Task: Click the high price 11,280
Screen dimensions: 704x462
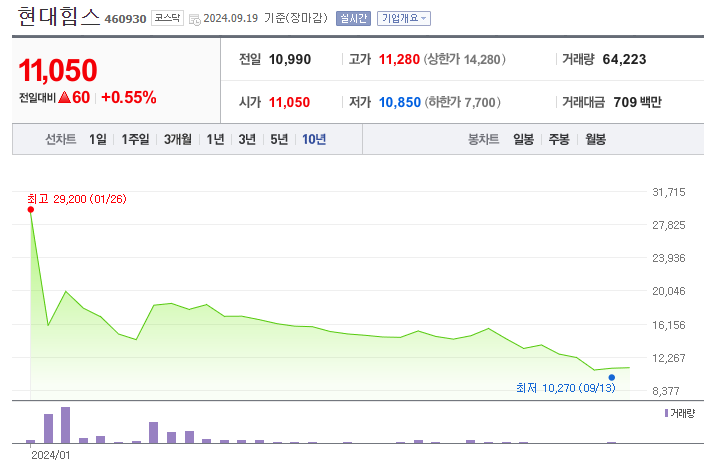Action: click(x=399, y=59)
